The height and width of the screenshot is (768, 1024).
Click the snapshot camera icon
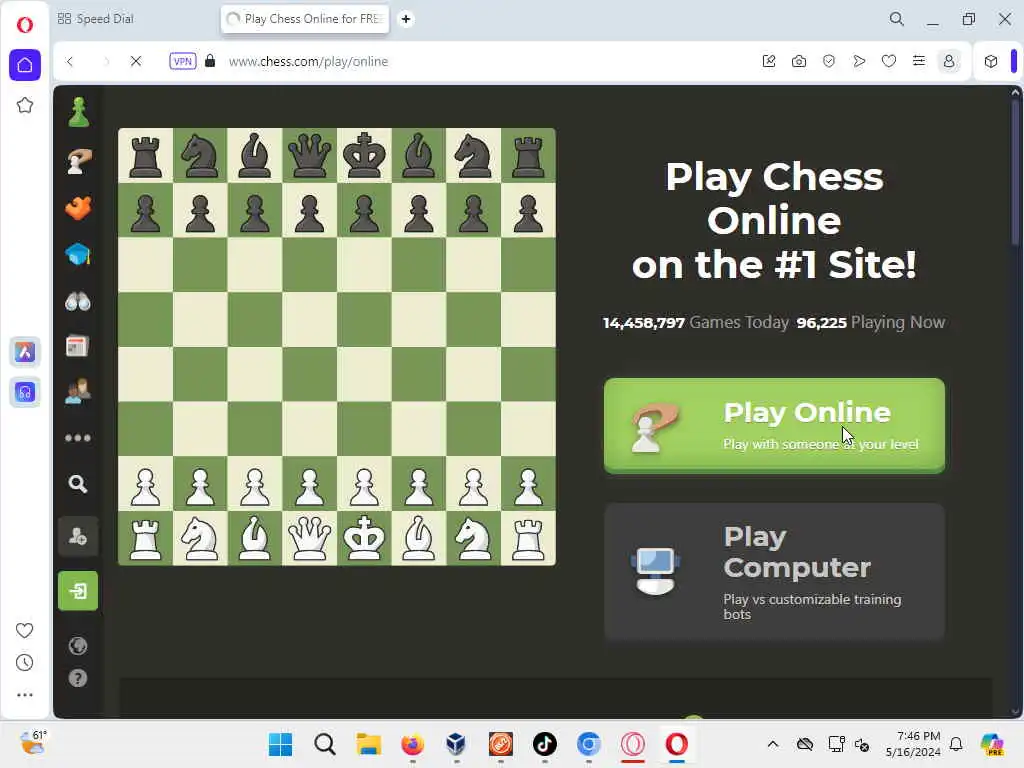pyautogui.click(x=799, y=61)
